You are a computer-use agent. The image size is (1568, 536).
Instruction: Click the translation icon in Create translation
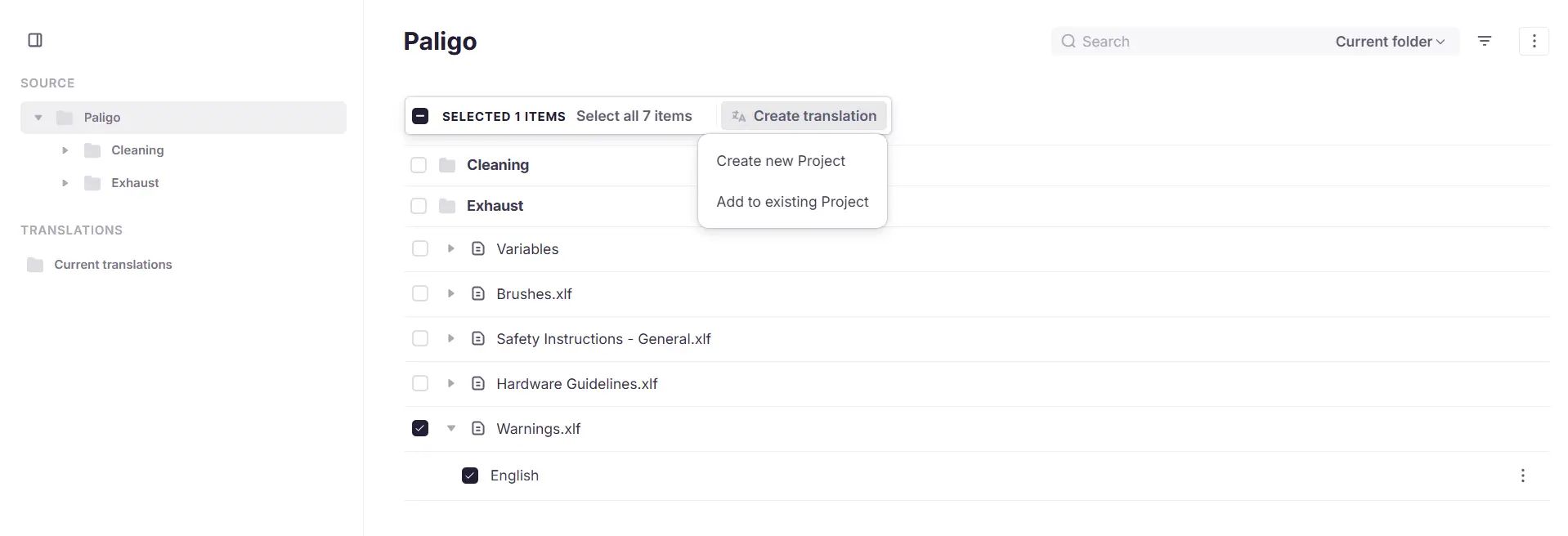(x=739, y=116)
